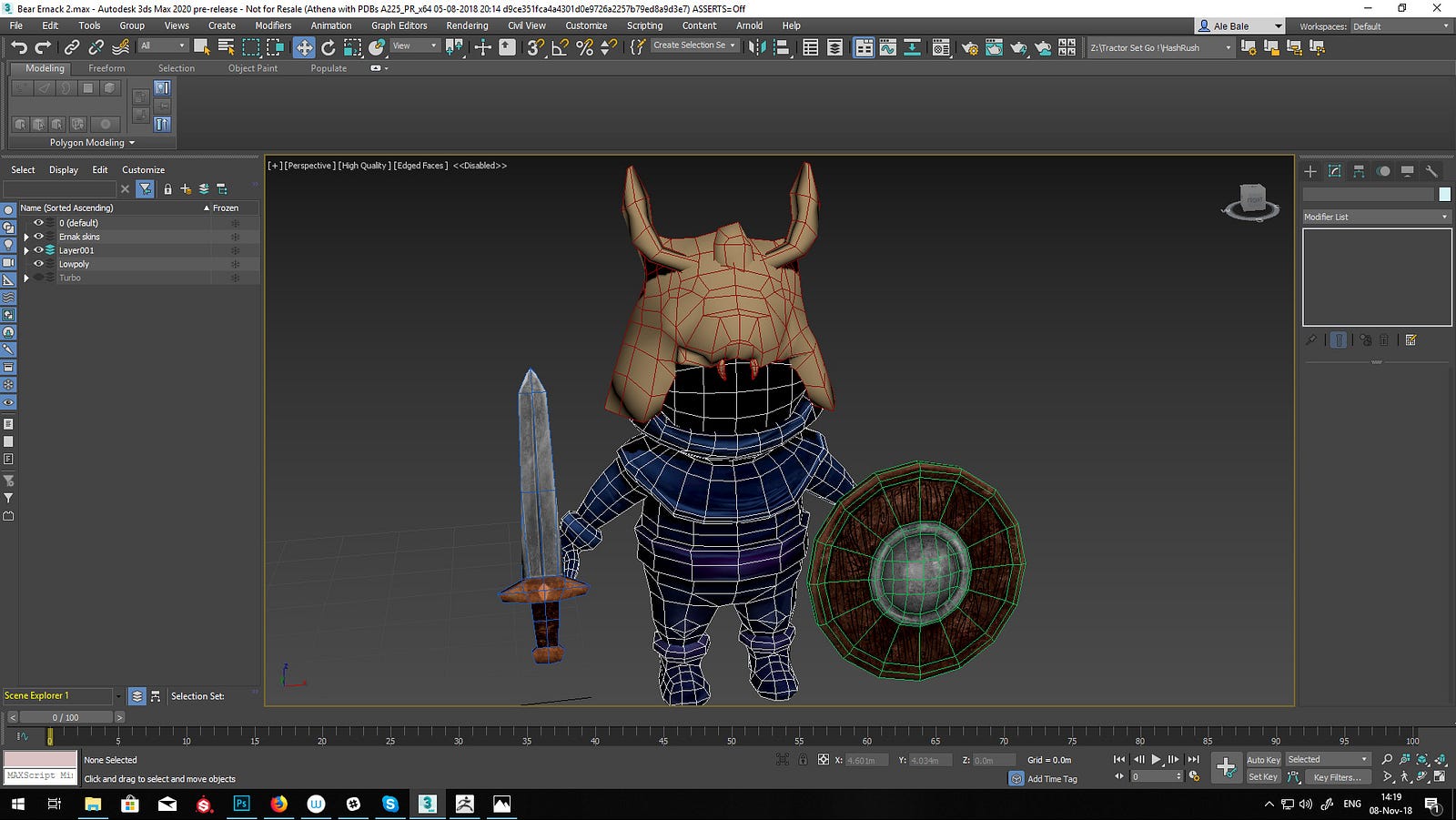
Task: Open the Hierarchy command panel tab
Action: point(1359,171)
